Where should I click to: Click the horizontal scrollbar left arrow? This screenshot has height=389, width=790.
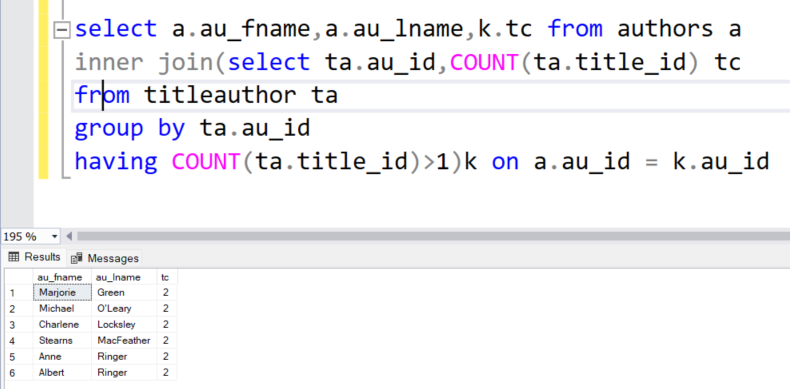pos(70,236)
